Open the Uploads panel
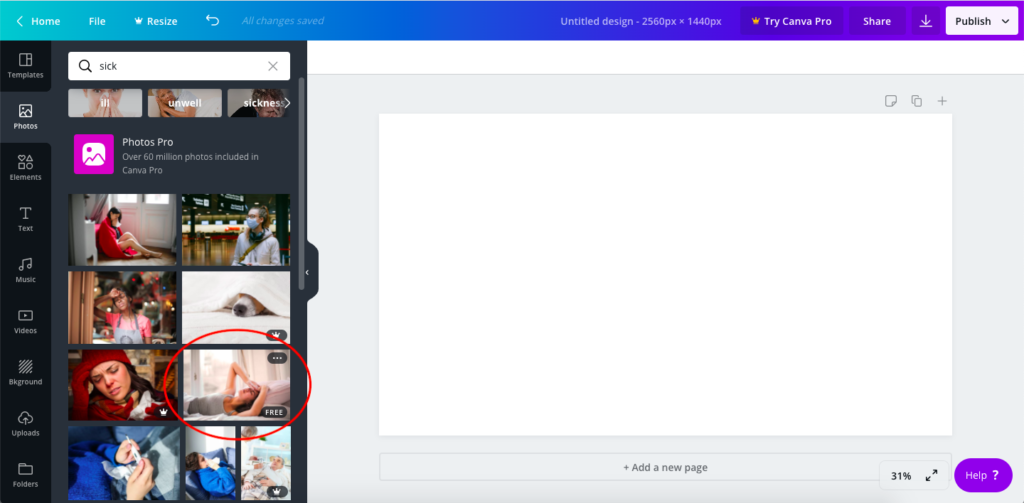This screenshot has width=1024, height=503. (x=25, y=423)
